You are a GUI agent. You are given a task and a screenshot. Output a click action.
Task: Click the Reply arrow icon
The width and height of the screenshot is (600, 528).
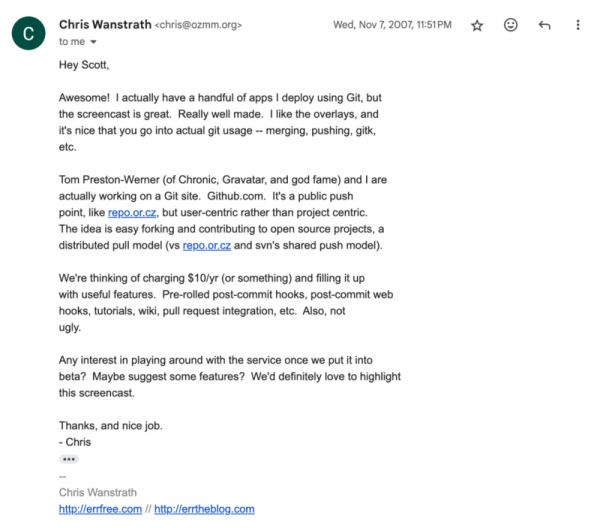click(x=544, y=25)
